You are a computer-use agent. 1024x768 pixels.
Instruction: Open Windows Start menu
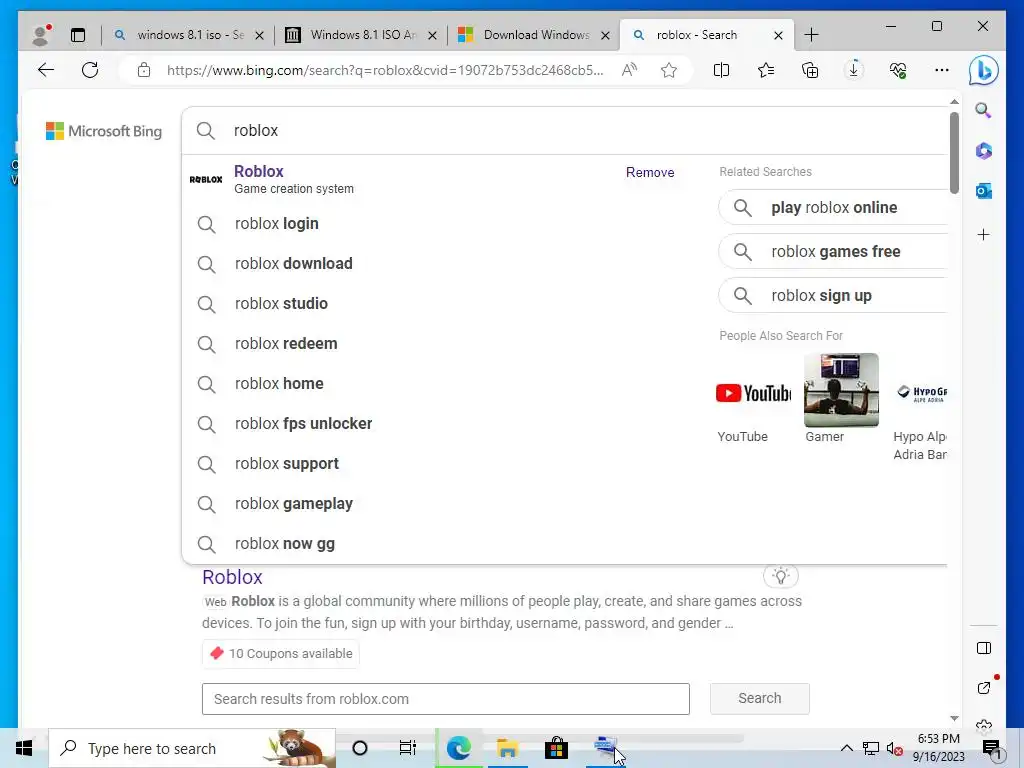pos(24,748)
